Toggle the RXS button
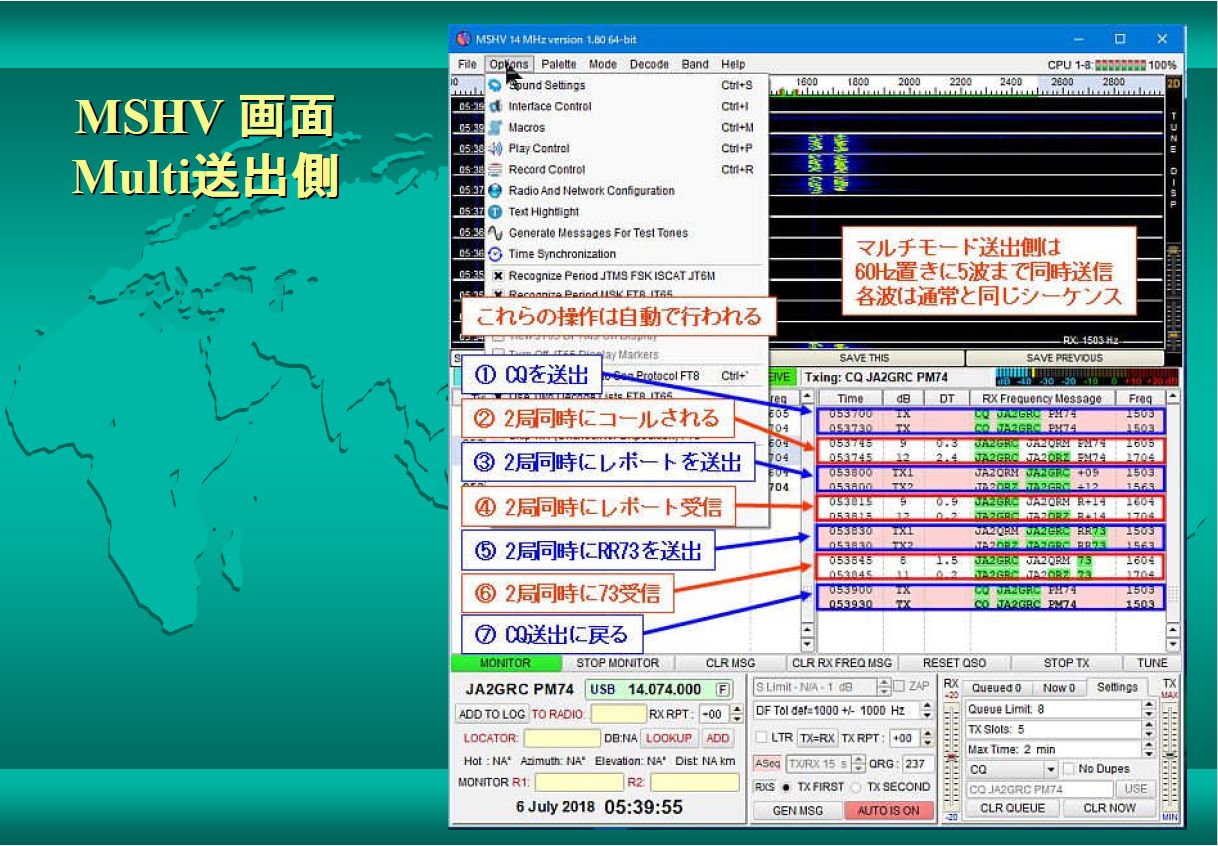 click(x=764, y=787)
